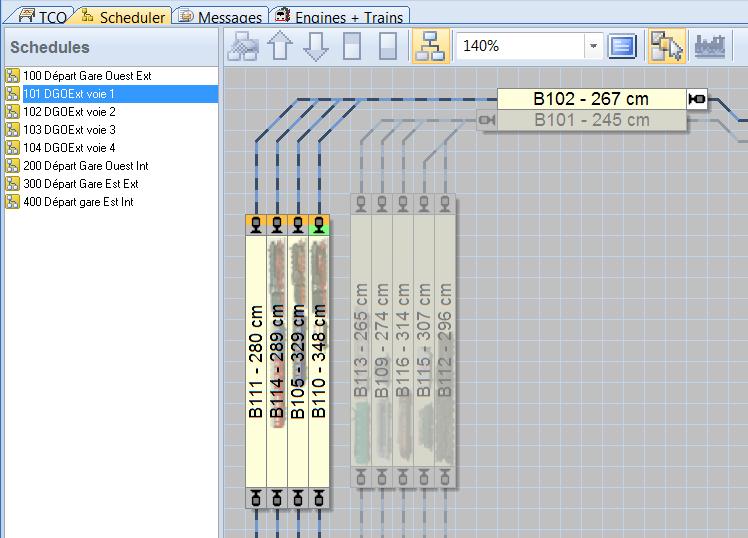The image size is (748, 538).
Task: Click bottom marker of block B110
Action: click(x=319, y=498)
